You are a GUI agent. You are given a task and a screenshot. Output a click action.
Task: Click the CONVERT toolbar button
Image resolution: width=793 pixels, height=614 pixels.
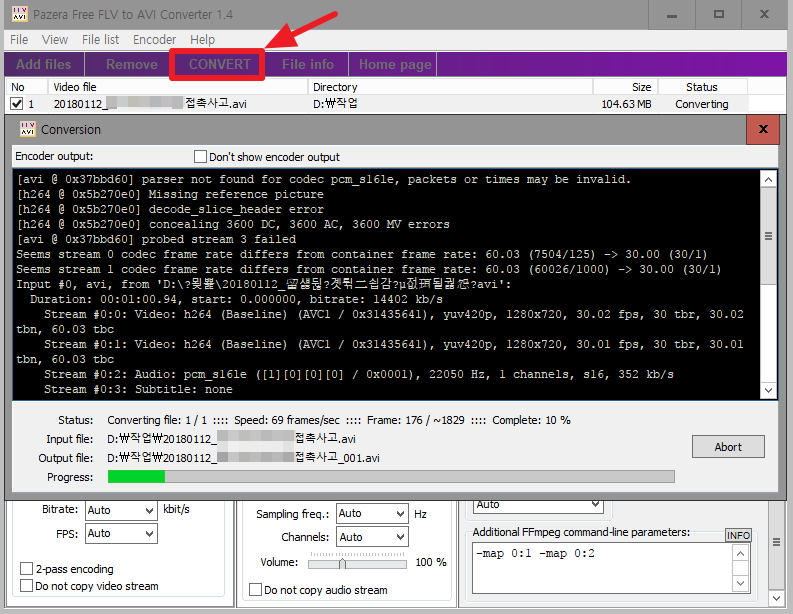(x=219, y=64)
